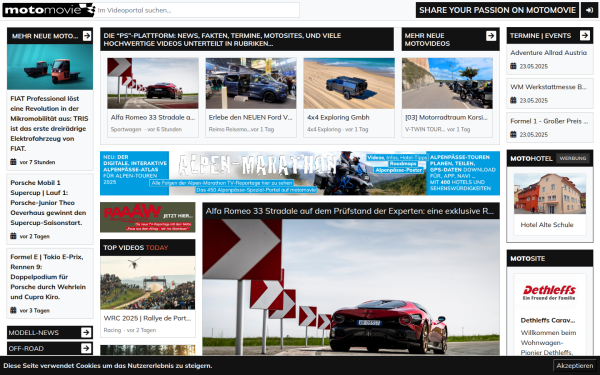This screenshot has height=375, width=600.
Task: Focus the Videoportal search field
Action: click(197, 10)
